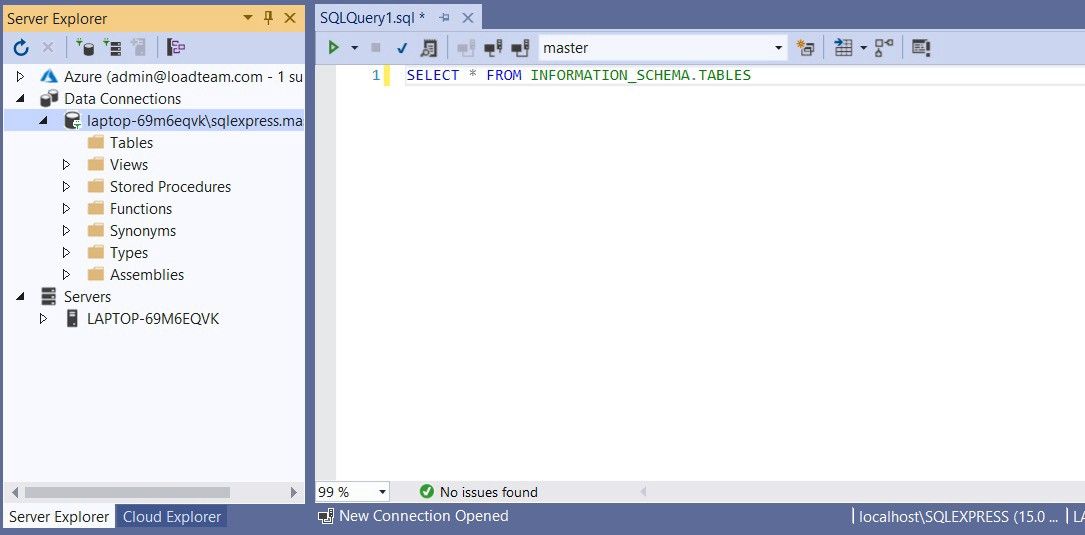Screen dimensions: 1085x535
Task: Click the No issues found indicator
Action: click(x=478, y=492)
